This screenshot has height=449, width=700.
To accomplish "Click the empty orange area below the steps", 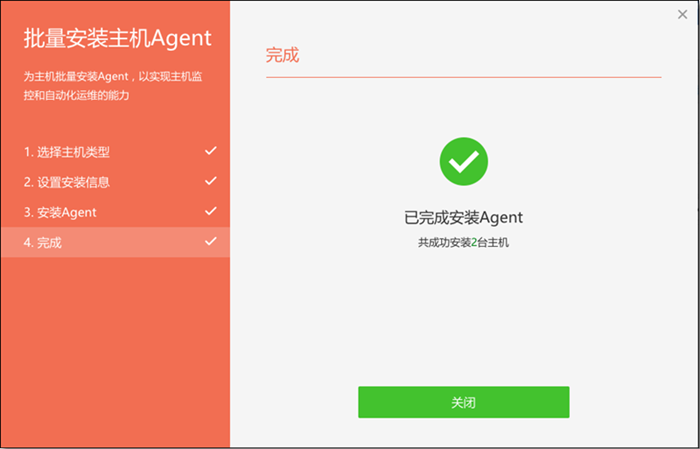I will (115, 353).
